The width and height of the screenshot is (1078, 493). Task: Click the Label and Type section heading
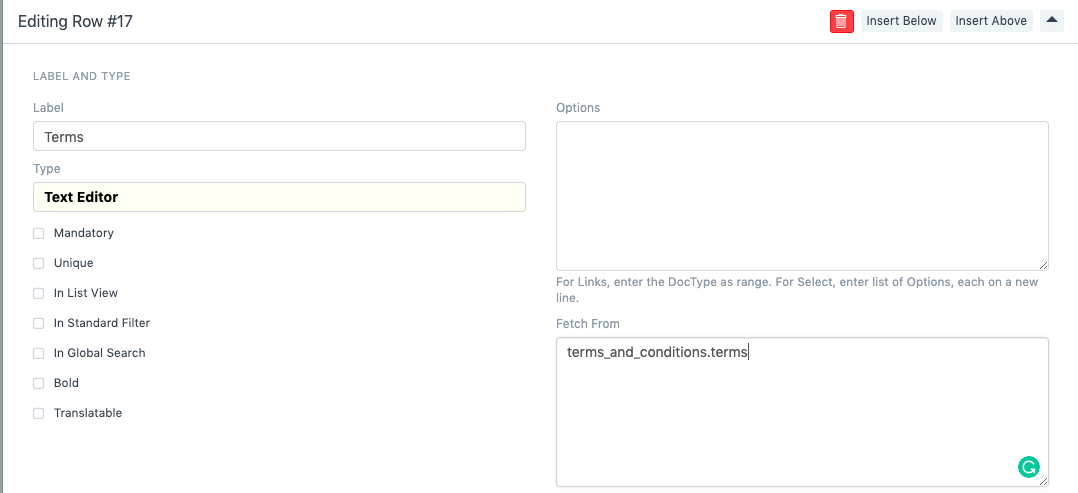[82, 76]
